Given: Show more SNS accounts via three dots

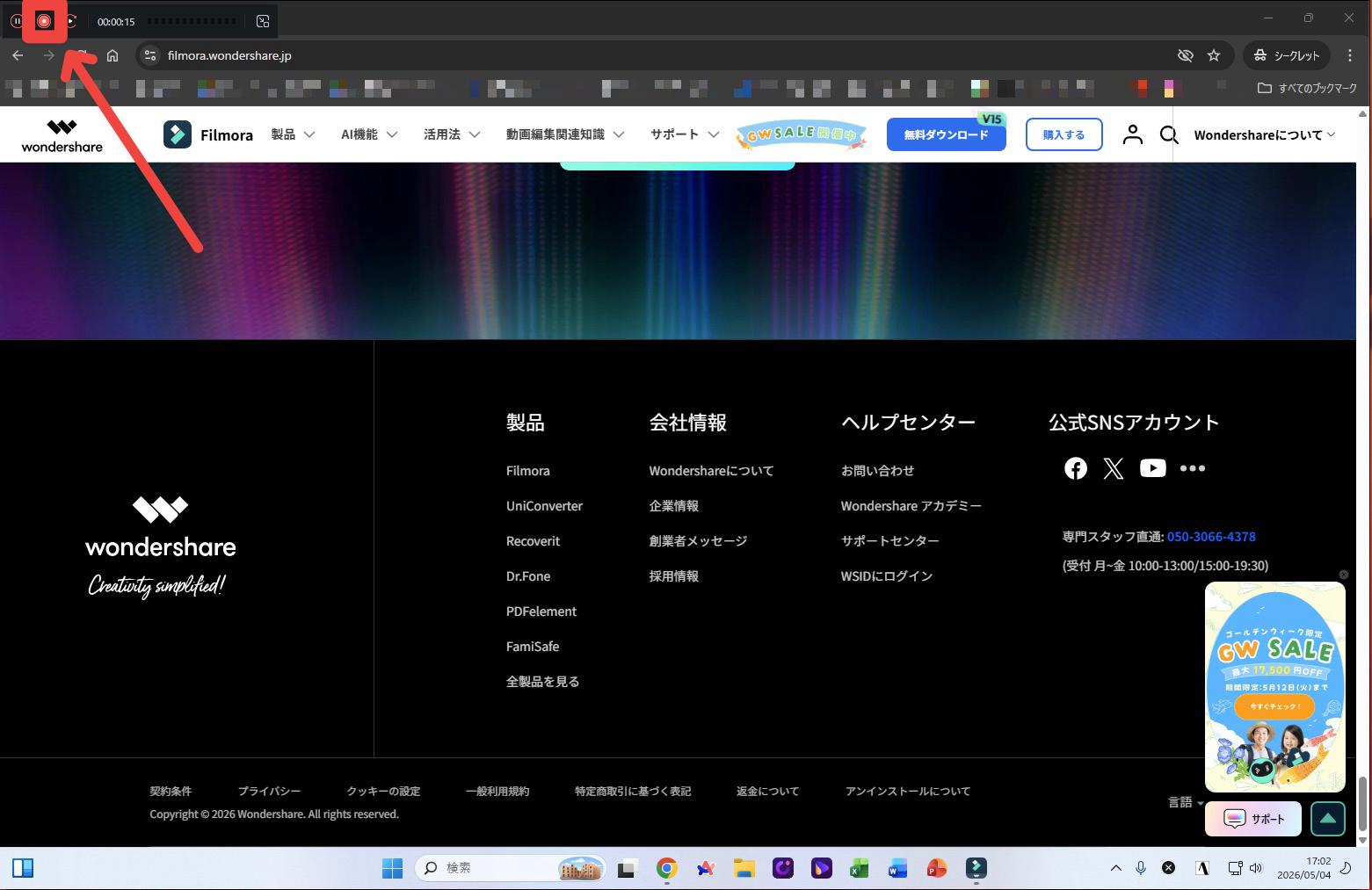Looking at the screenshot, I should click(1192, 468).
